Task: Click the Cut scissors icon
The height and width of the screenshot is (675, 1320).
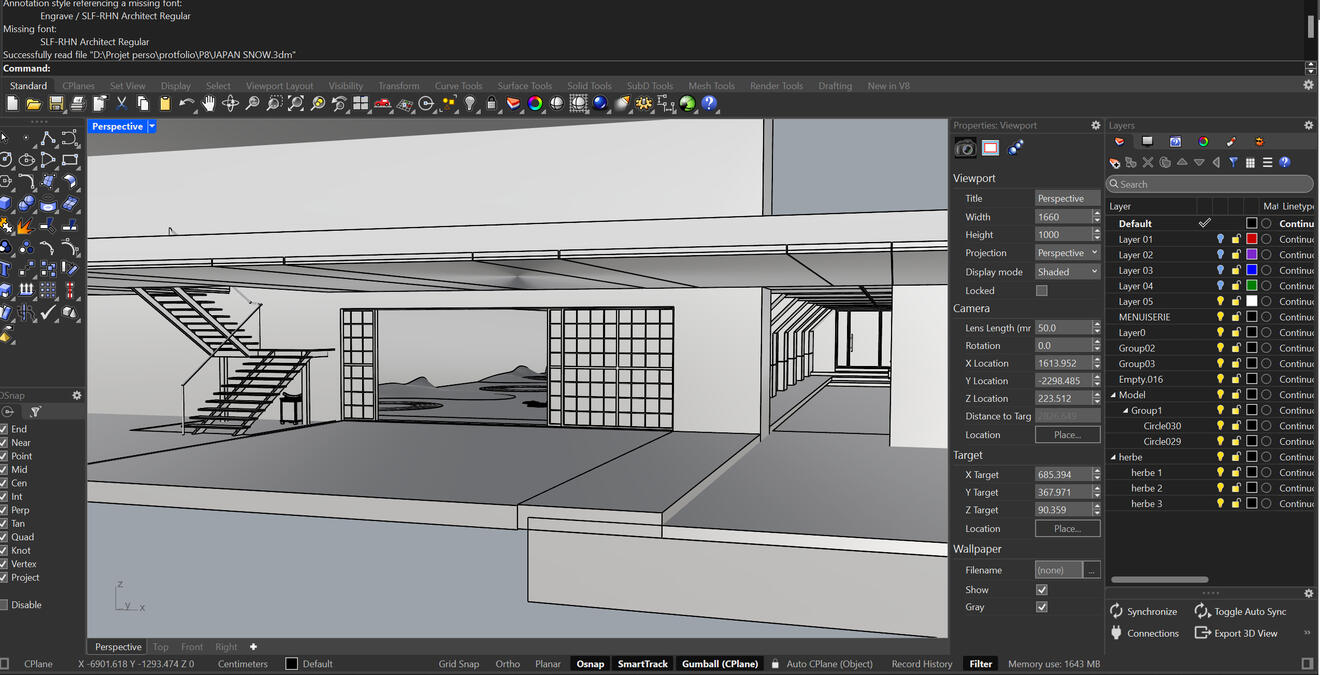Action: 121,103
